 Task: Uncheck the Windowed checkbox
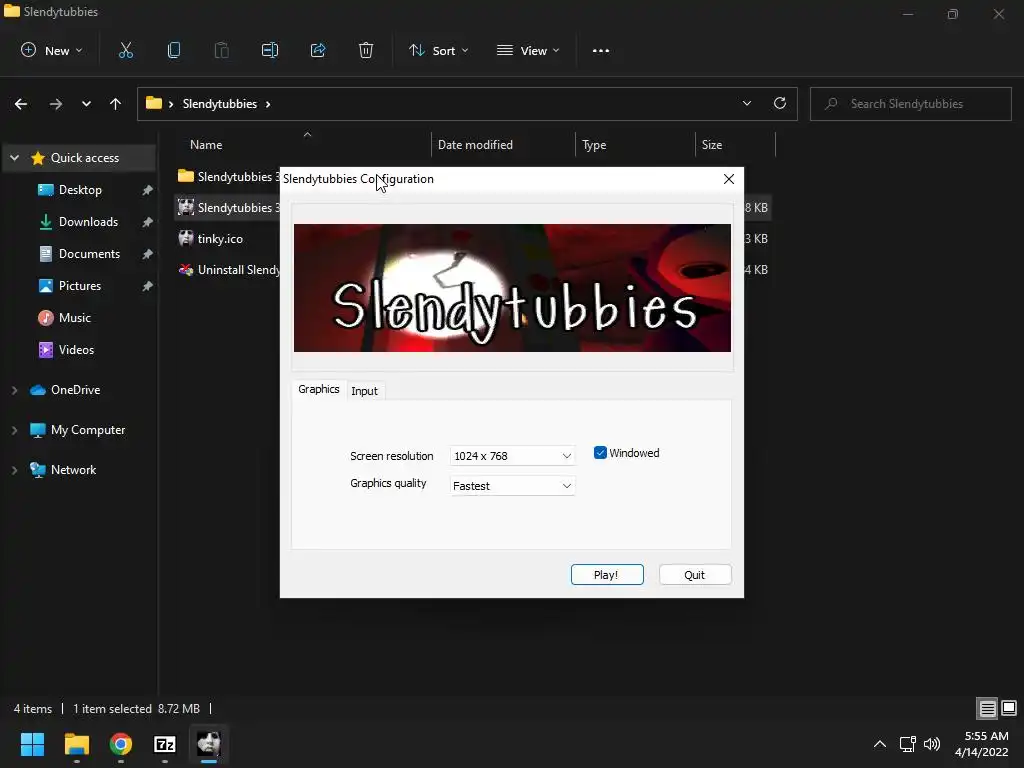600,453
